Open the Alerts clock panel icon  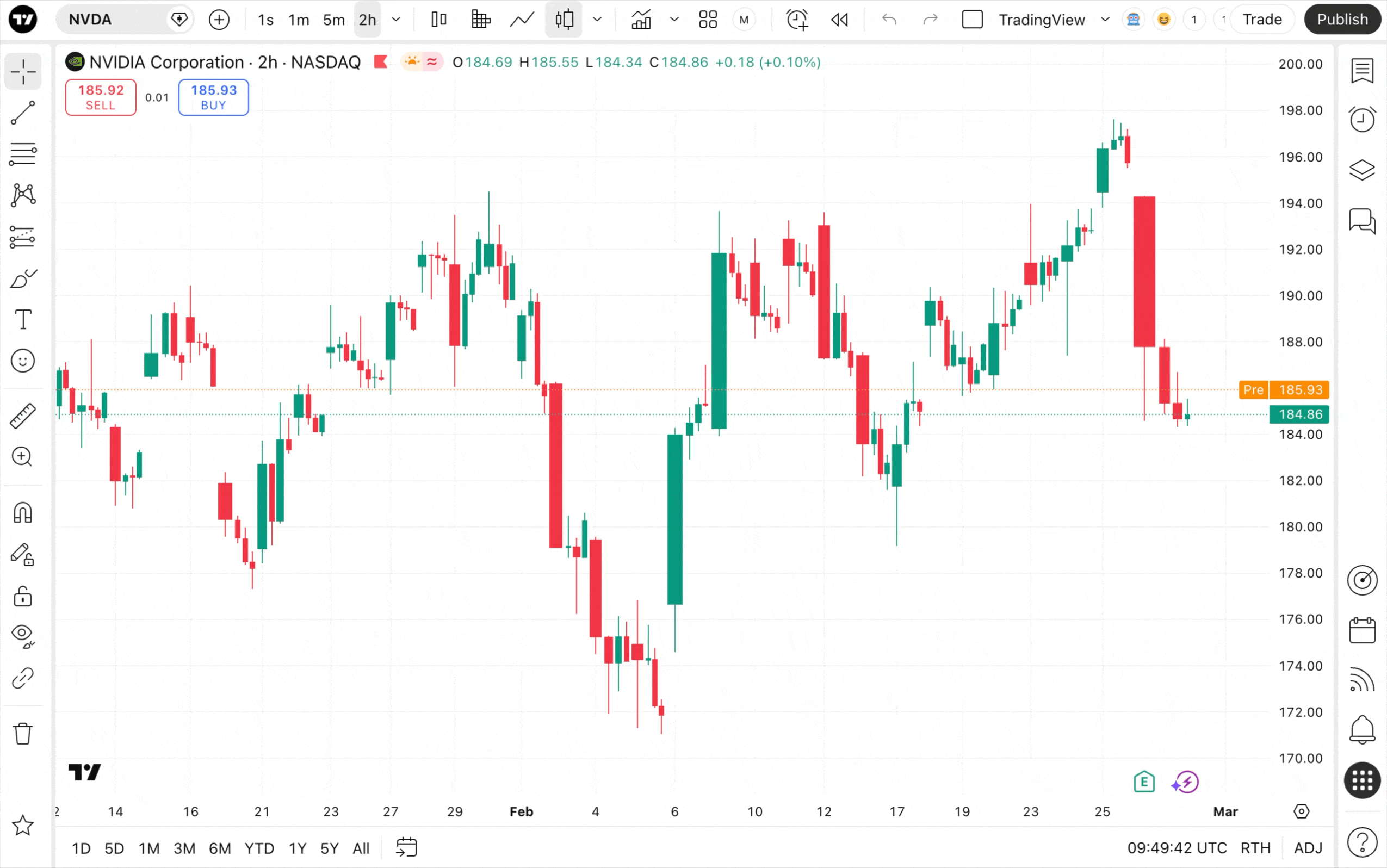click(x=1362, y=120)
